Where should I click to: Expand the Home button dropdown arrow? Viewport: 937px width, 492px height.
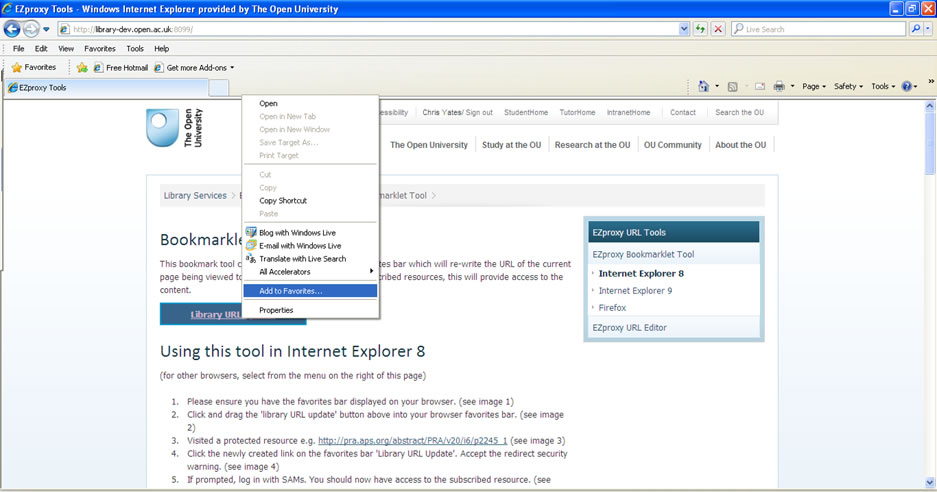tap(717, 86)
